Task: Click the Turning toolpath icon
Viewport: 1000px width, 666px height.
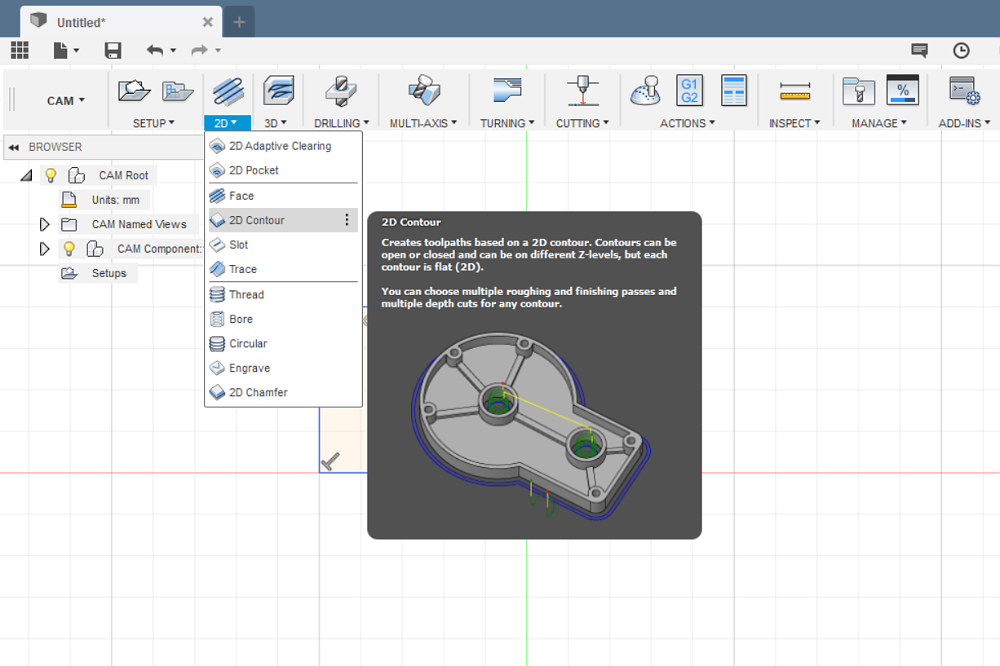Action: pos(507,91)
